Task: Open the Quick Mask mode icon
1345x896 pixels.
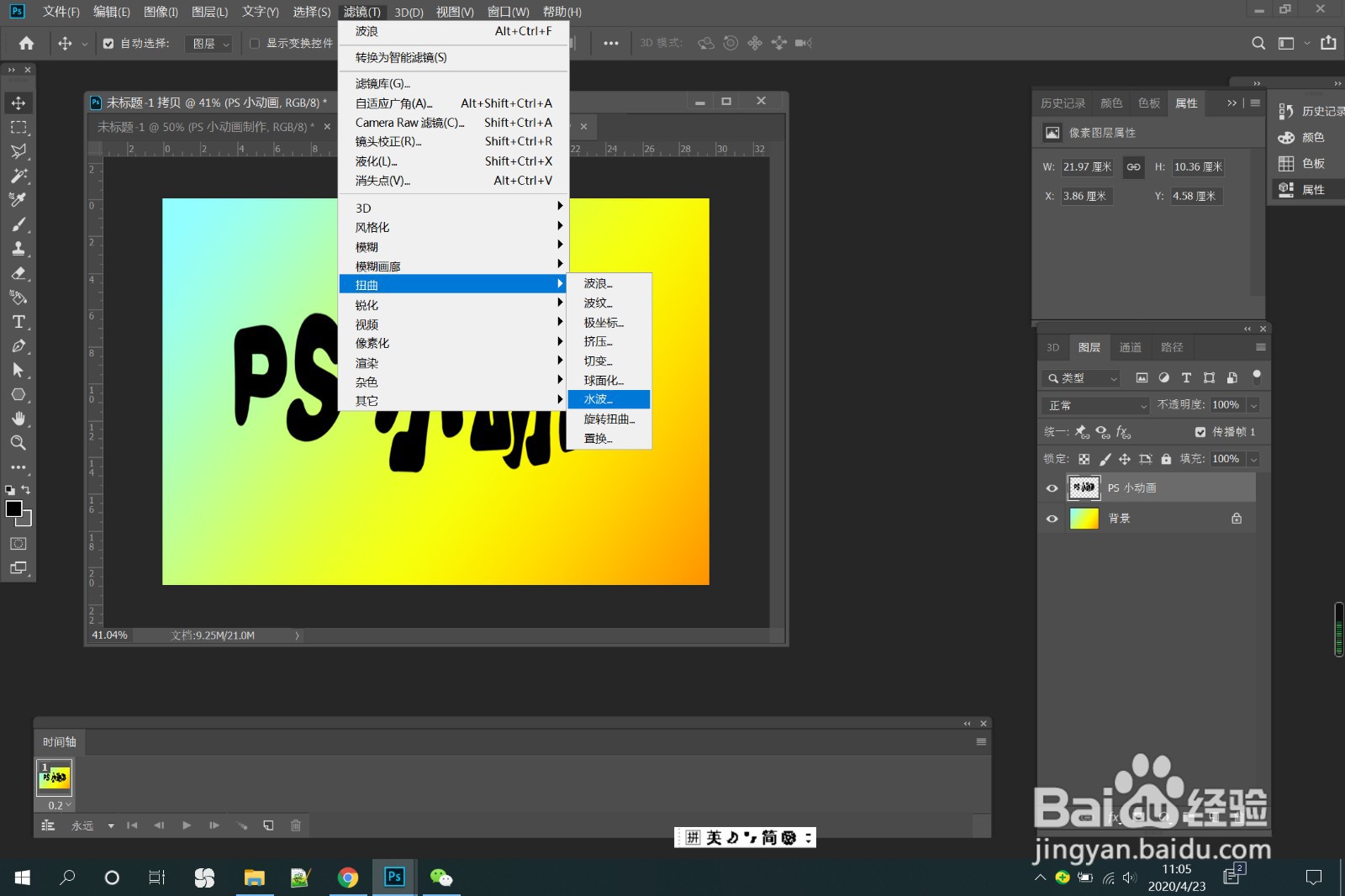Action: pyautogui.click(x=18, y=544)
